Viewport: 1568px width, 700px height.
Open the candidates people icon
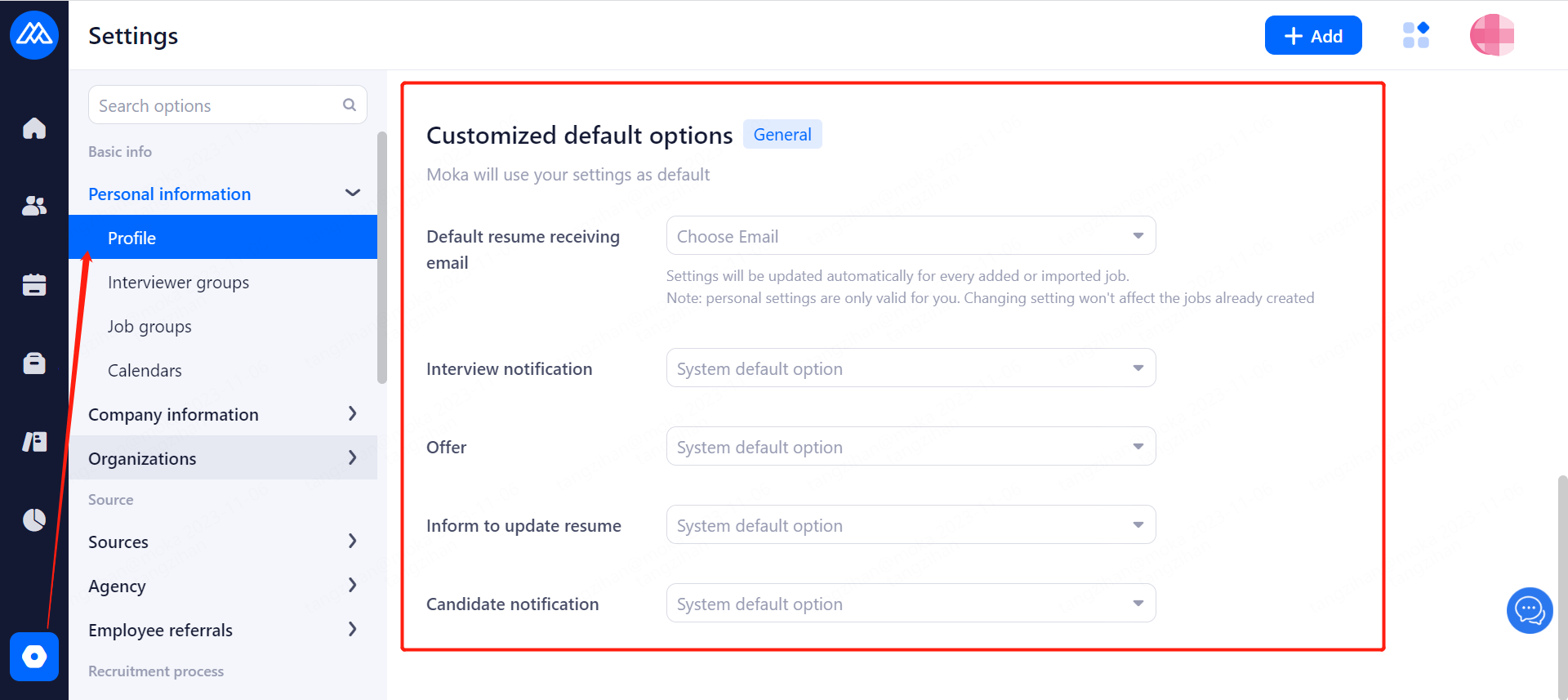click(x=34, y=206)
